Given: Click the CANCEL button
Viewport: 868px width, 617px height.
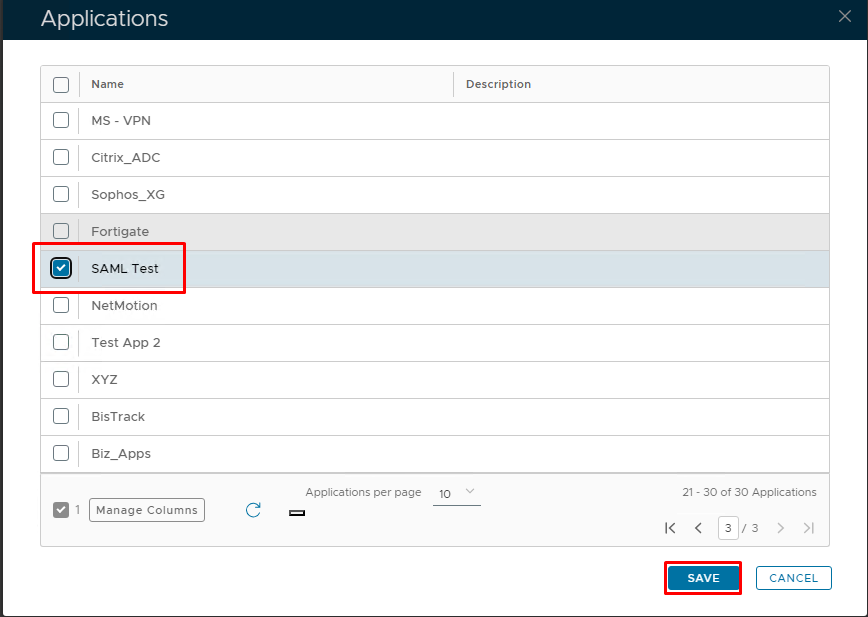Looking at the screenshot, I should [x=793, y=578].
